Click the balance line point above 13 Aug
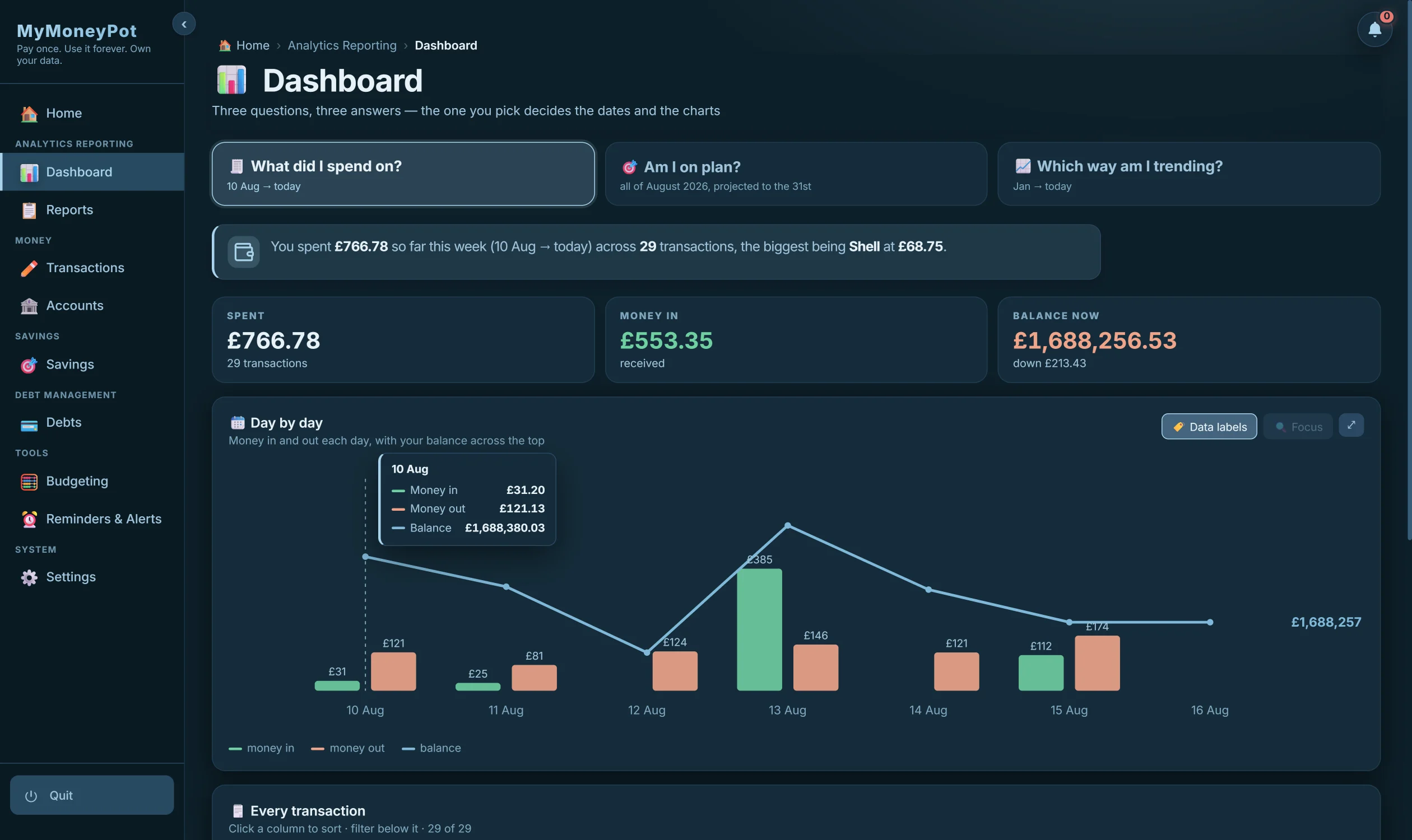This screenshot has height=840, width=1412. click(x=787, y=526)
